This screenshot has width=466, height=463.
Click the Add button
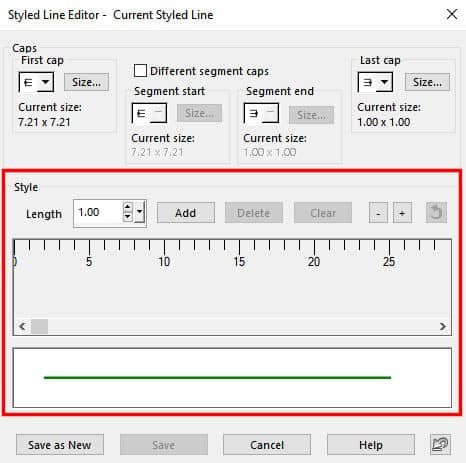pyautogui.click(x=186, y=213)
